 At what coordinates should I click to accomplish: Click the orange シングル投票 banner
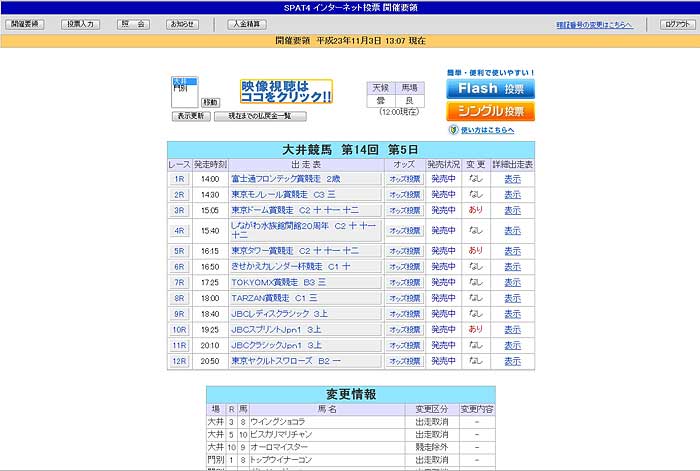click(490, 111)
